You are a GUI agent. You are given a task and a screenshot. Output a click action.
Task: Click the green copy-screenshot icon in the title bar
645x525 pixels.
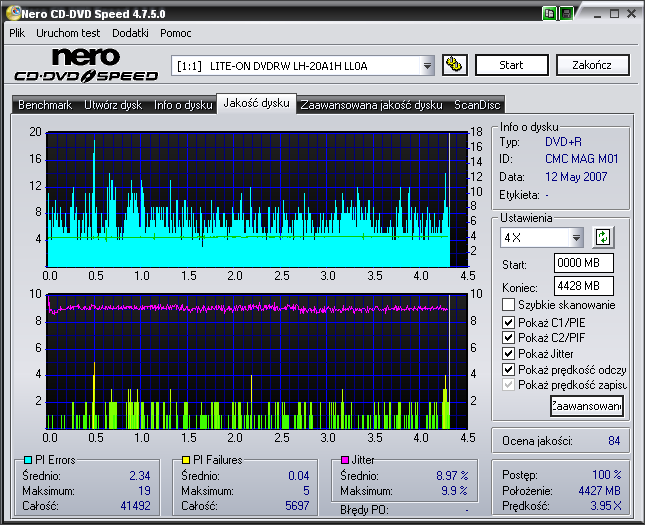click(x=549, y=13)
